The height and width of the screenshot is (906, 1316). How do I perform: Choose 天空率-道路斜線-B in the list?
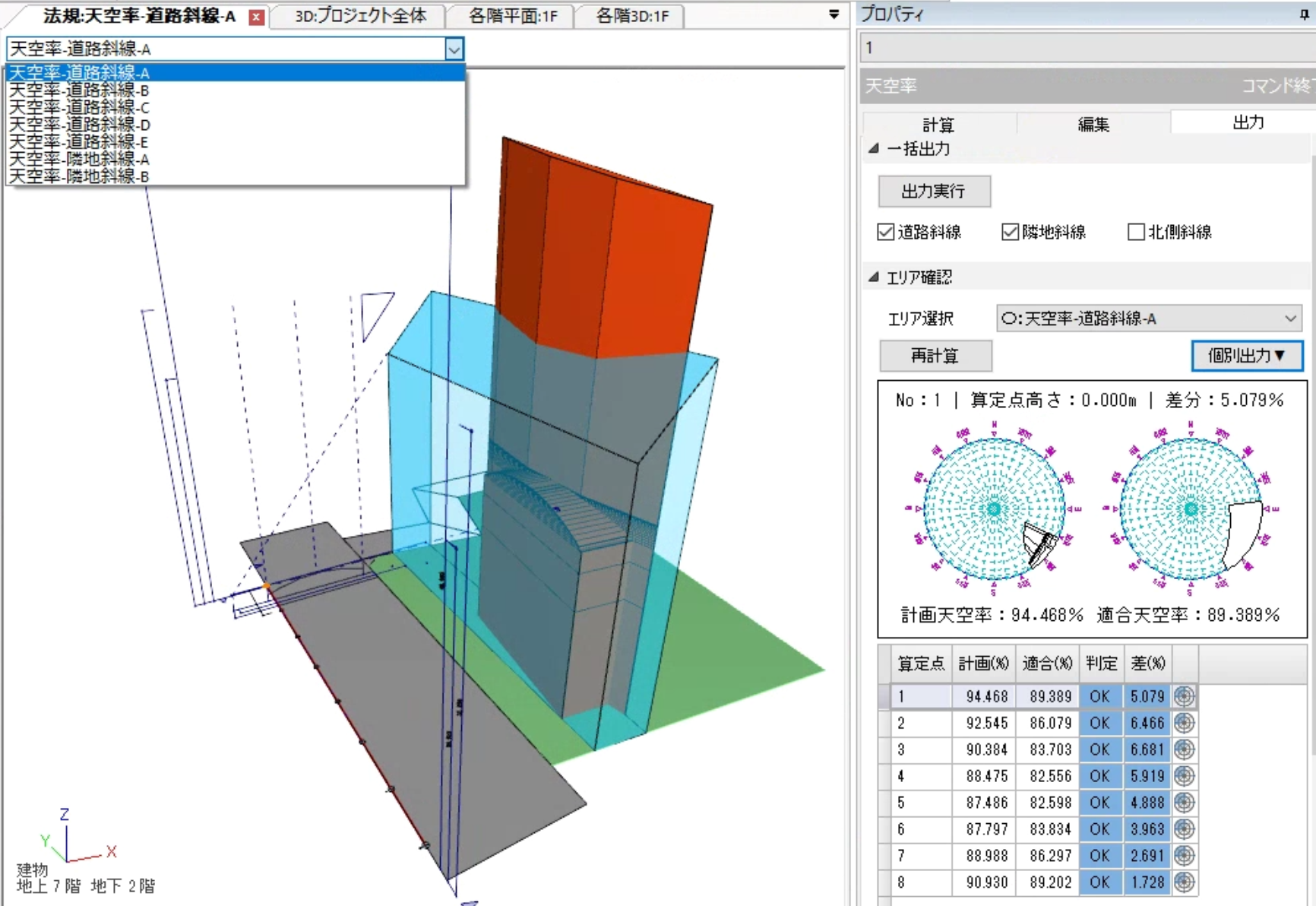pyautogui.click(x=236, y=90)
